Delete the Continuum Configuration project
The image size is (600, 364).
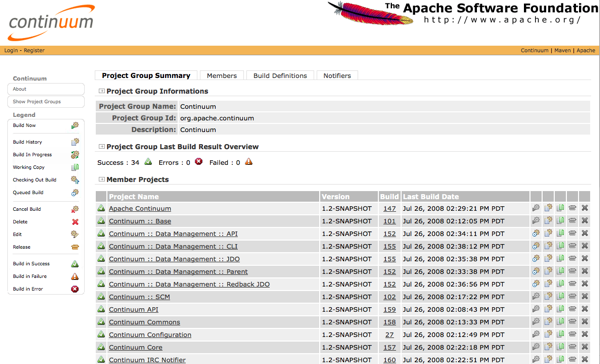pyautogui.click(x=585, y=334)
